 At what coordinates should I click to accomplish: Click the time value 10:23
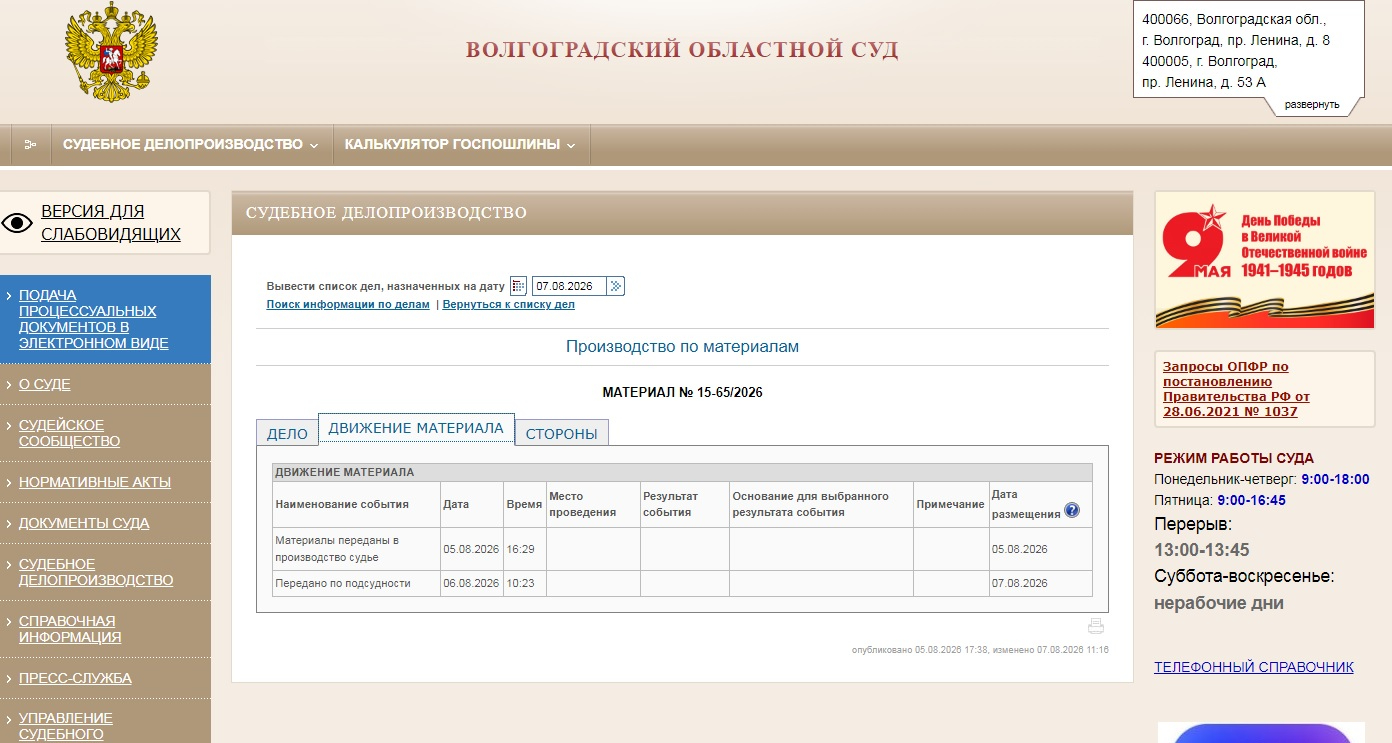click(521, 583)
